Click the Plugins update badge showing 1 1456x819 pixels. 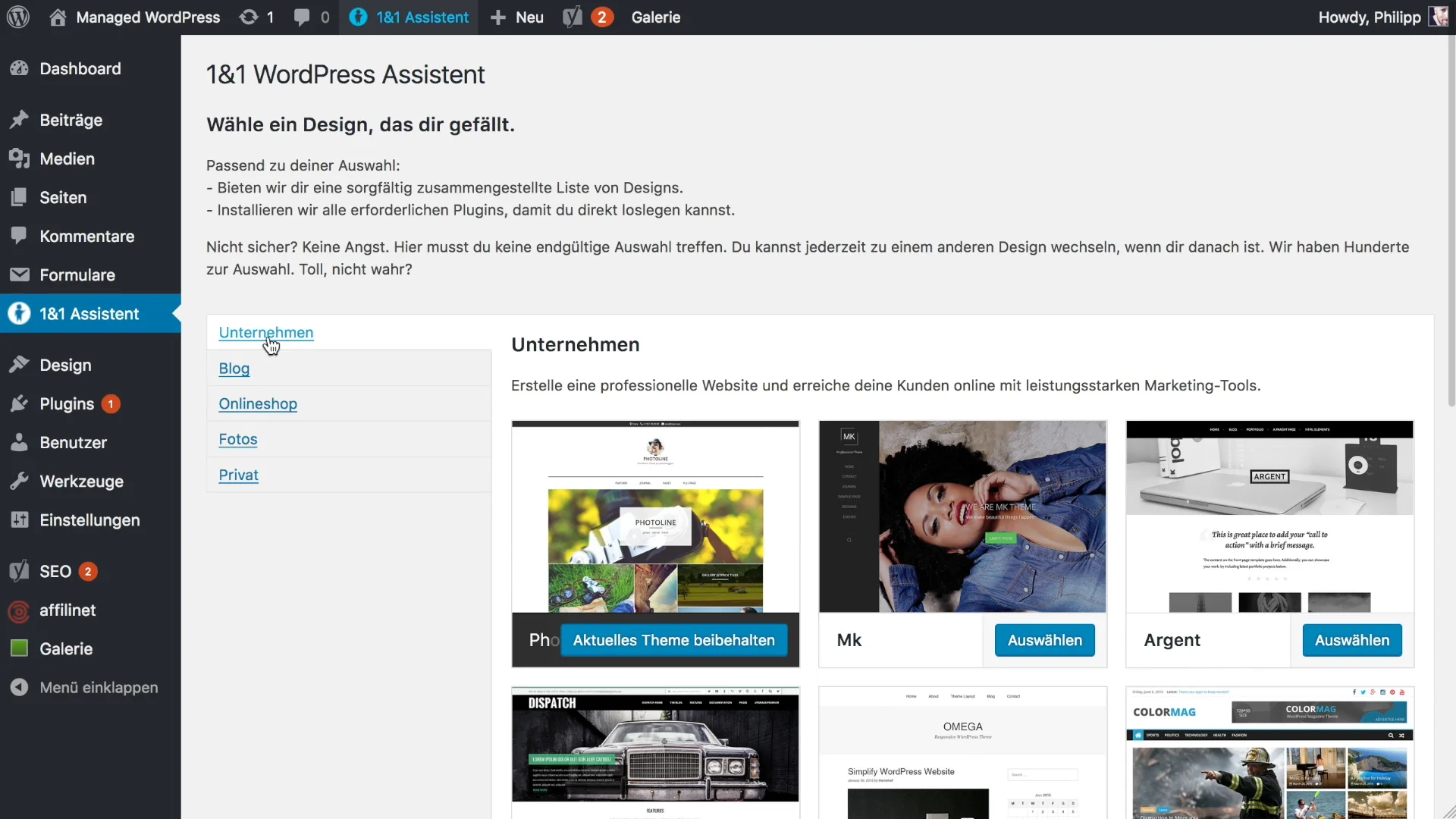[x=111, y=404]
